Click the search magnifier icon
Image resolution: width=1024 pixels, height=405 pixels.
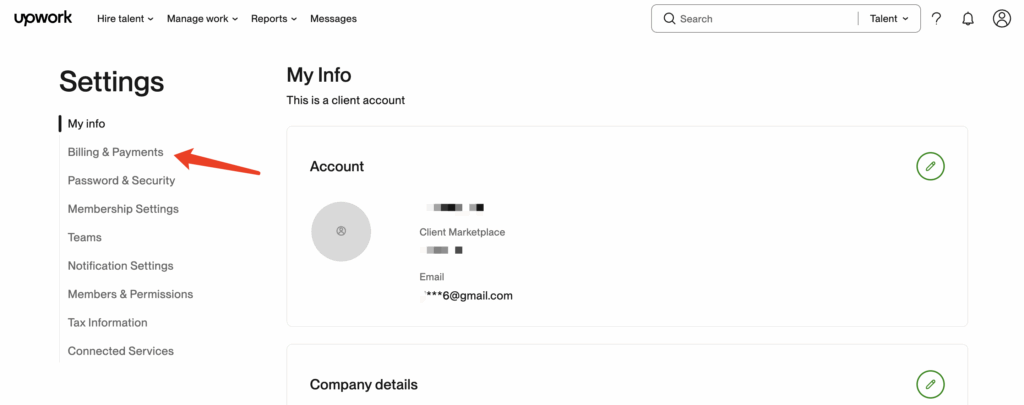coord(669,18)
